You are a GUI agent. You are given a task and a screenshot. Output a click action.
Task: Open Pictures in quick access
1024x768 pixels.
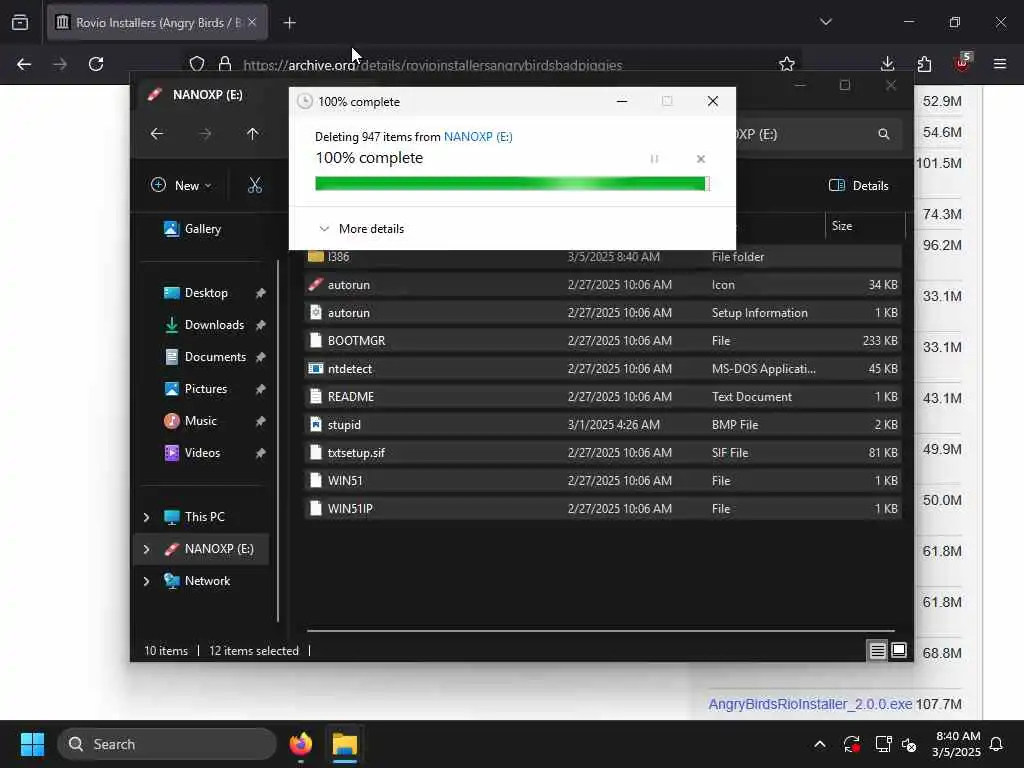(195, 389)
